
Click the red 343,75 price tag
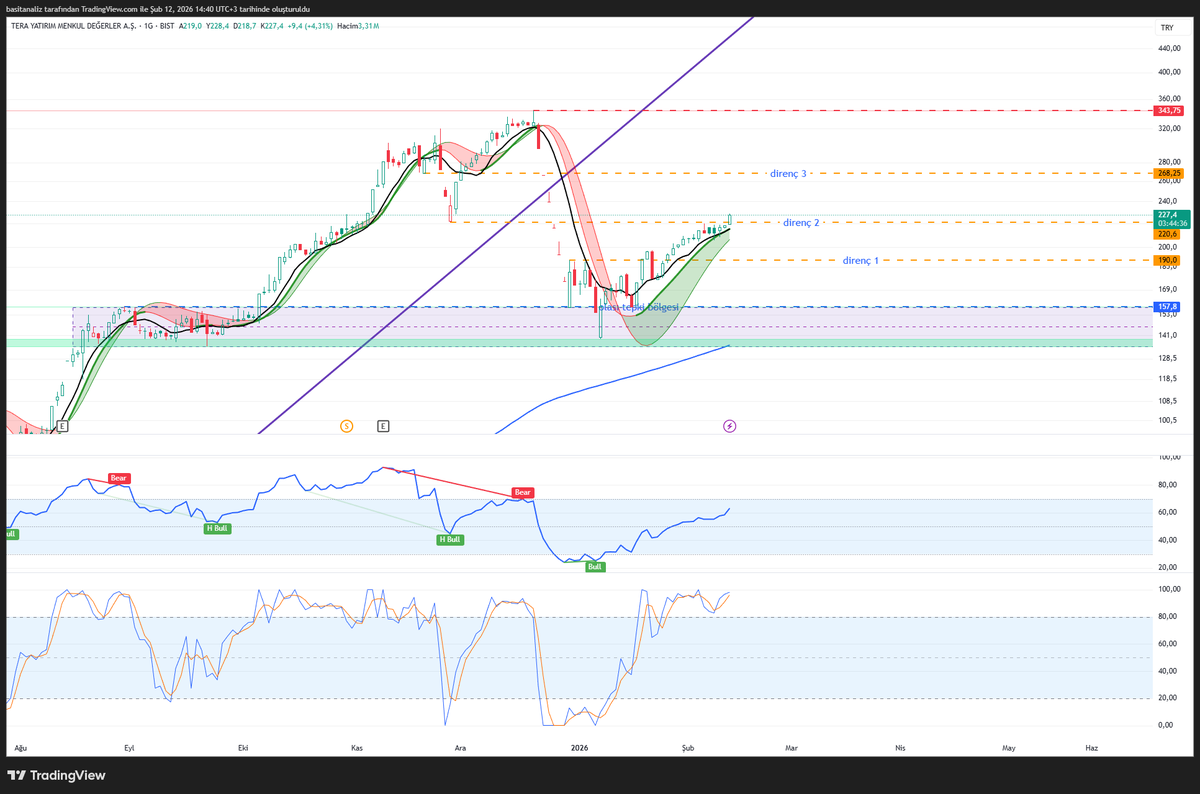(x=1168, y=110)
